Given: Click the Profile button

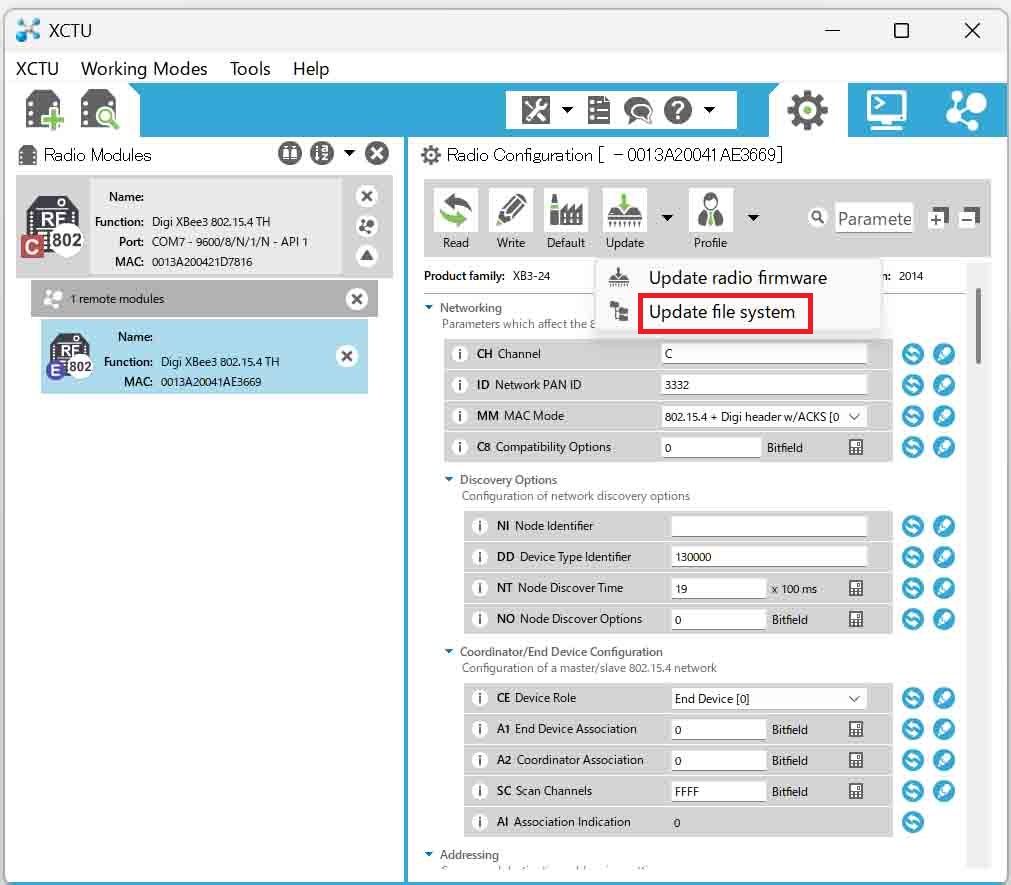Looking at the screenshot, I should (x=711, y=219).
